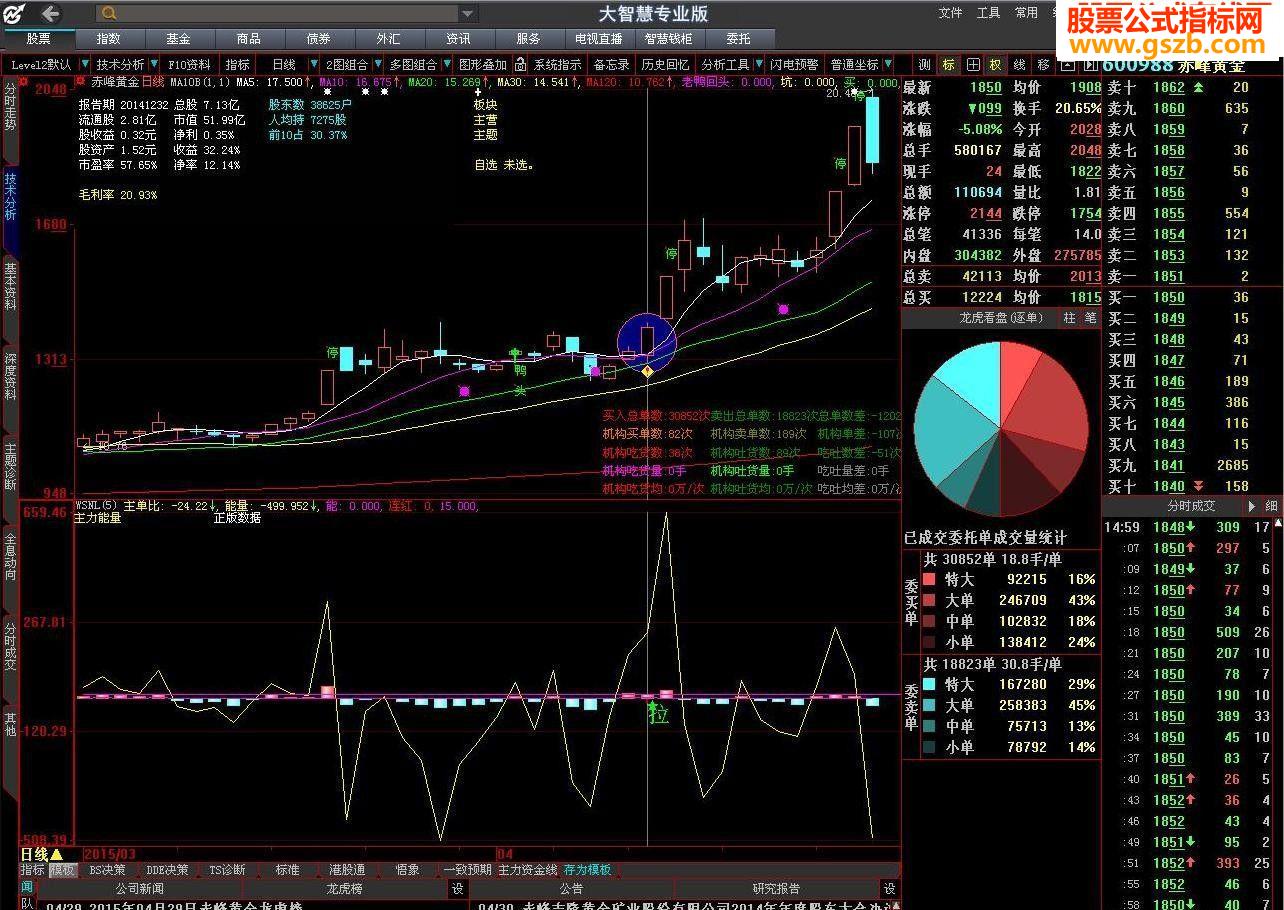The height and width of the screenshot is (910, 1284).
Task: Open the 研究报告 tab
Action: [x=776, y=889]
